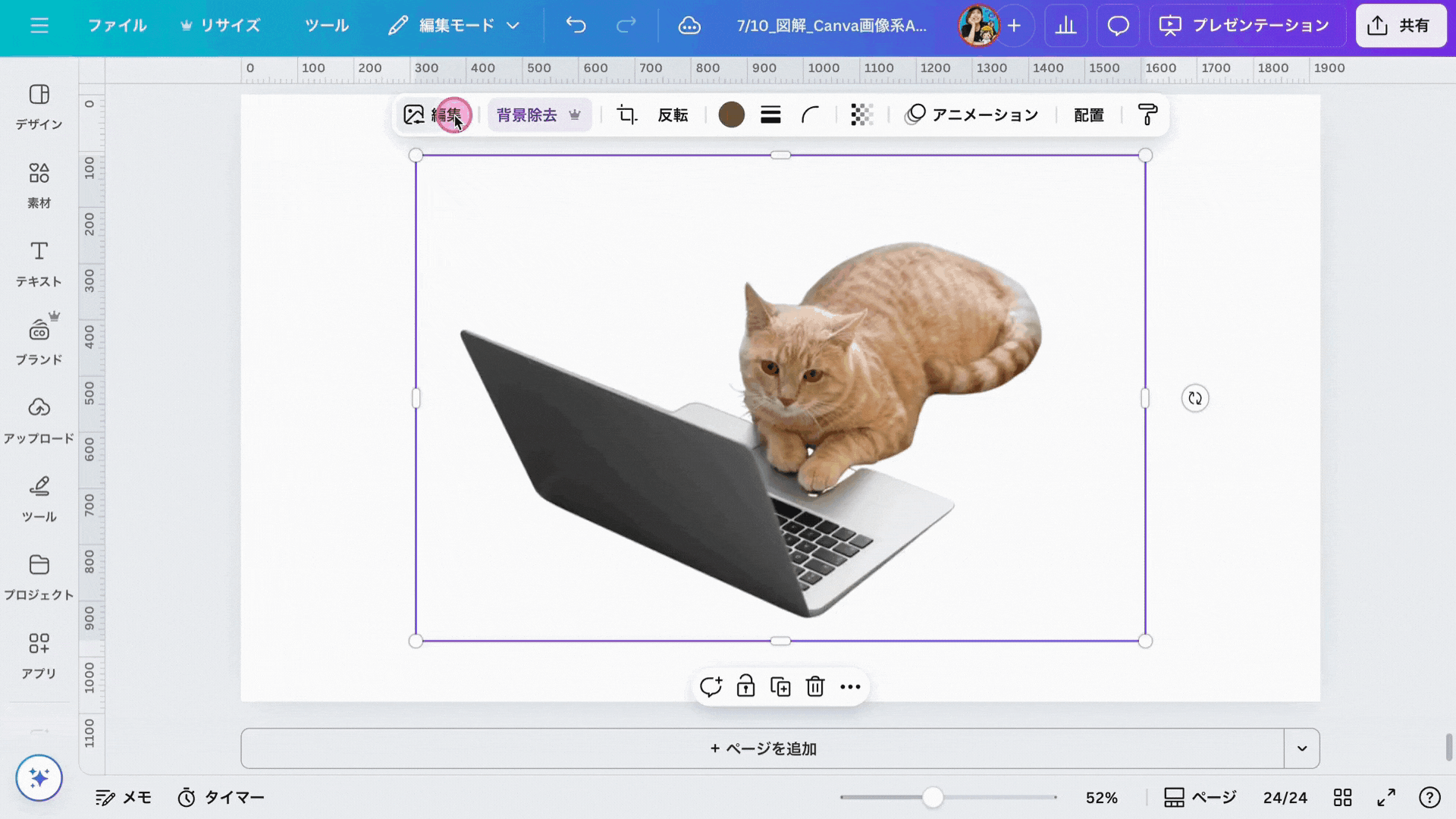Delete the selected image with trash icon

coord(815,687)
